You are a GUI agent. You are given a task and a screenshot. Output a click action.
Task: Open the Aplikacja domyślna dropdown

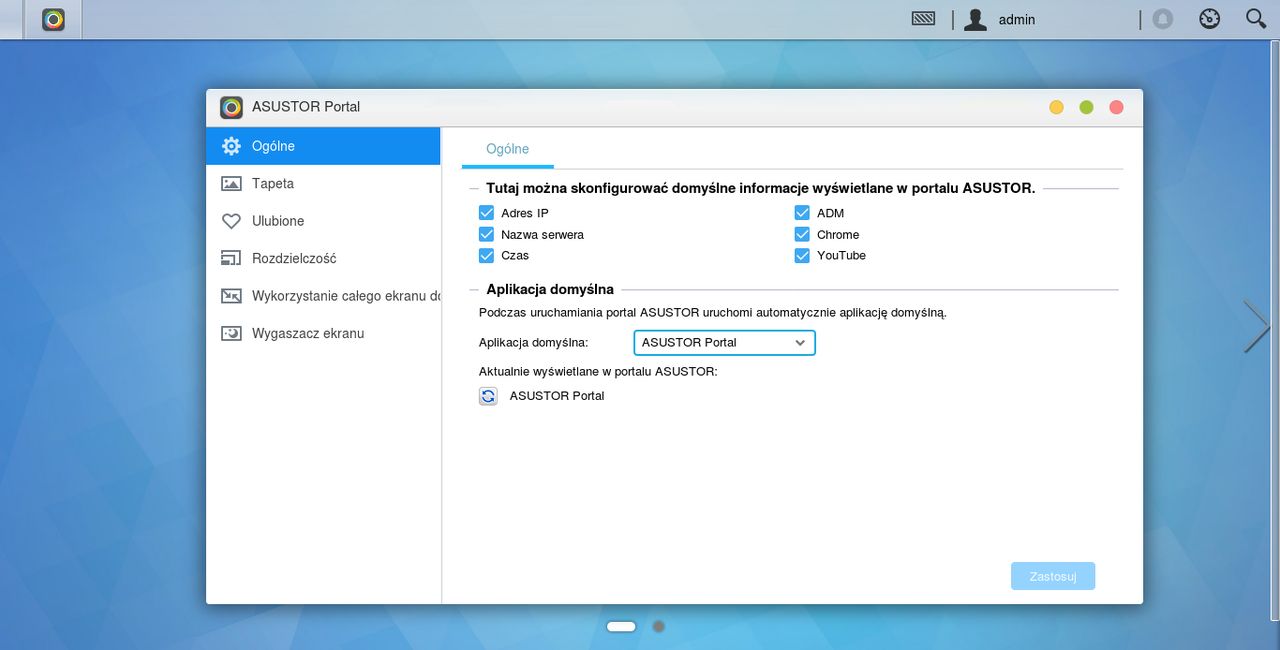724,342
